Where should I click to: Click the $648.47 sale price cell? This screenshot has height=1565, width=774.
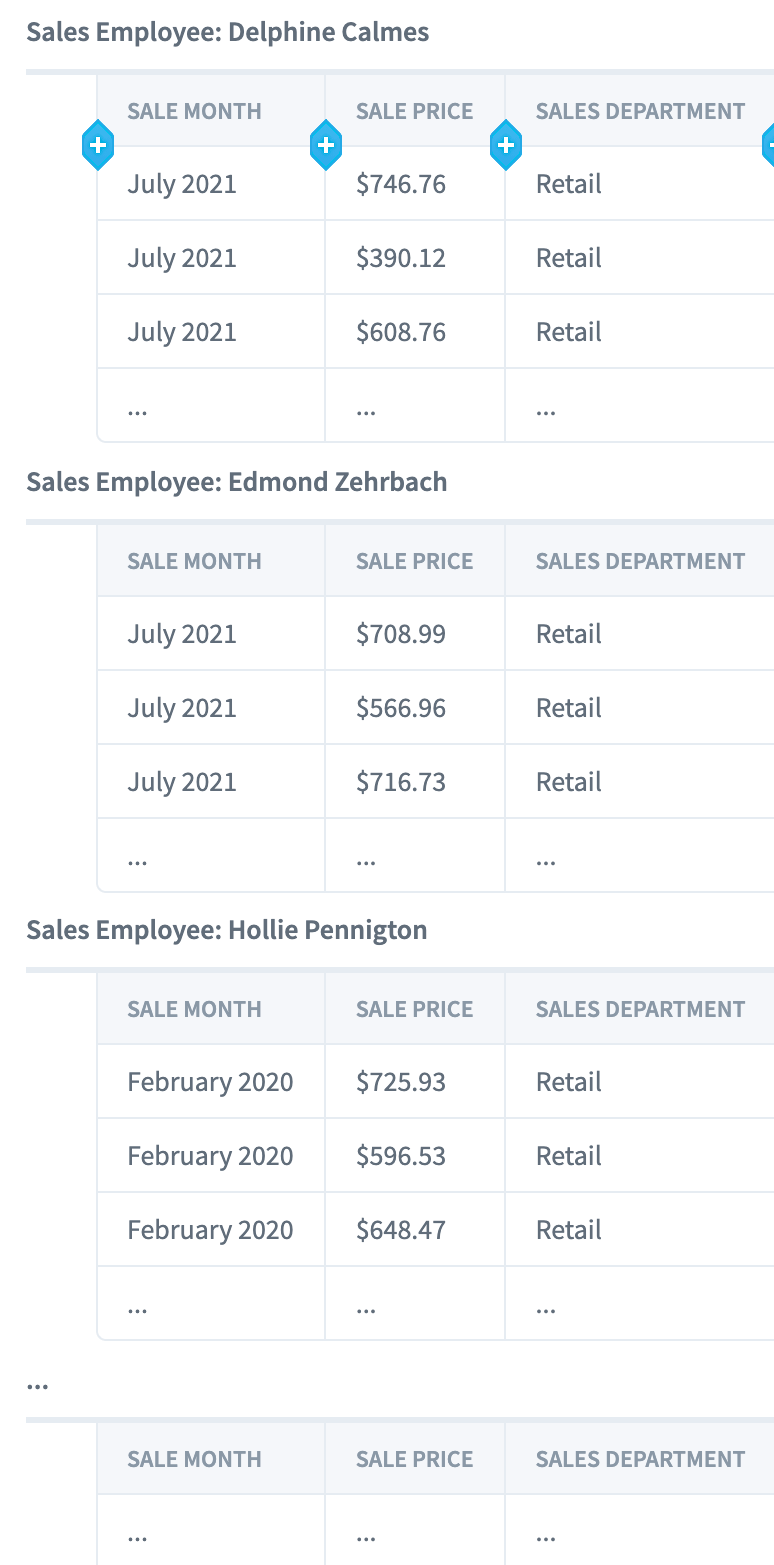[415, 1230]
